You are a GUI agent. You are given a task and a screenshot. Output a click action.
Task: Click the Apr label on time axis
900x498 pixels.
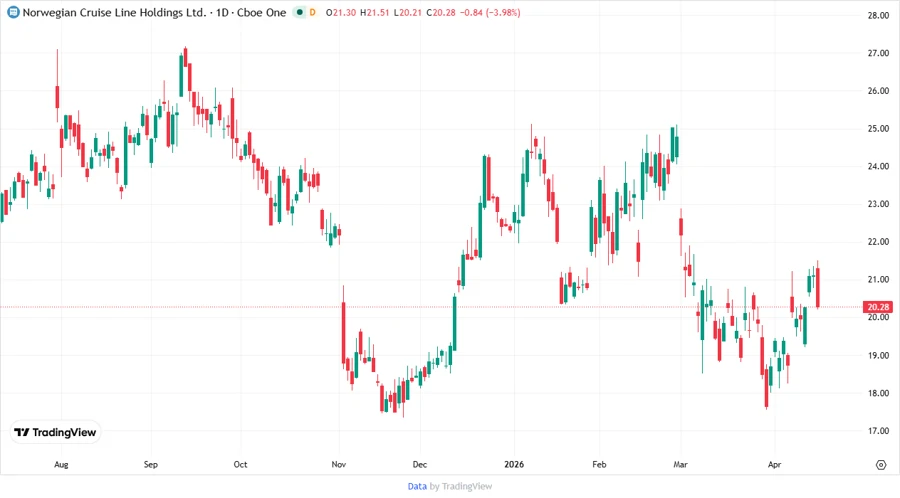tap(774, 464)
